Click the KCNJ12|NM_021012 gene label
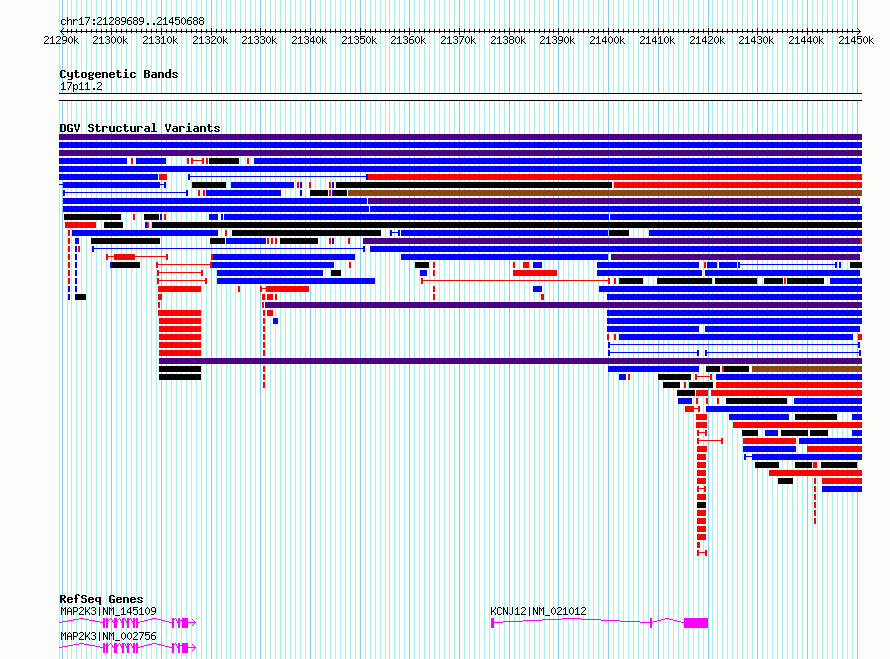 pos(538,611)
